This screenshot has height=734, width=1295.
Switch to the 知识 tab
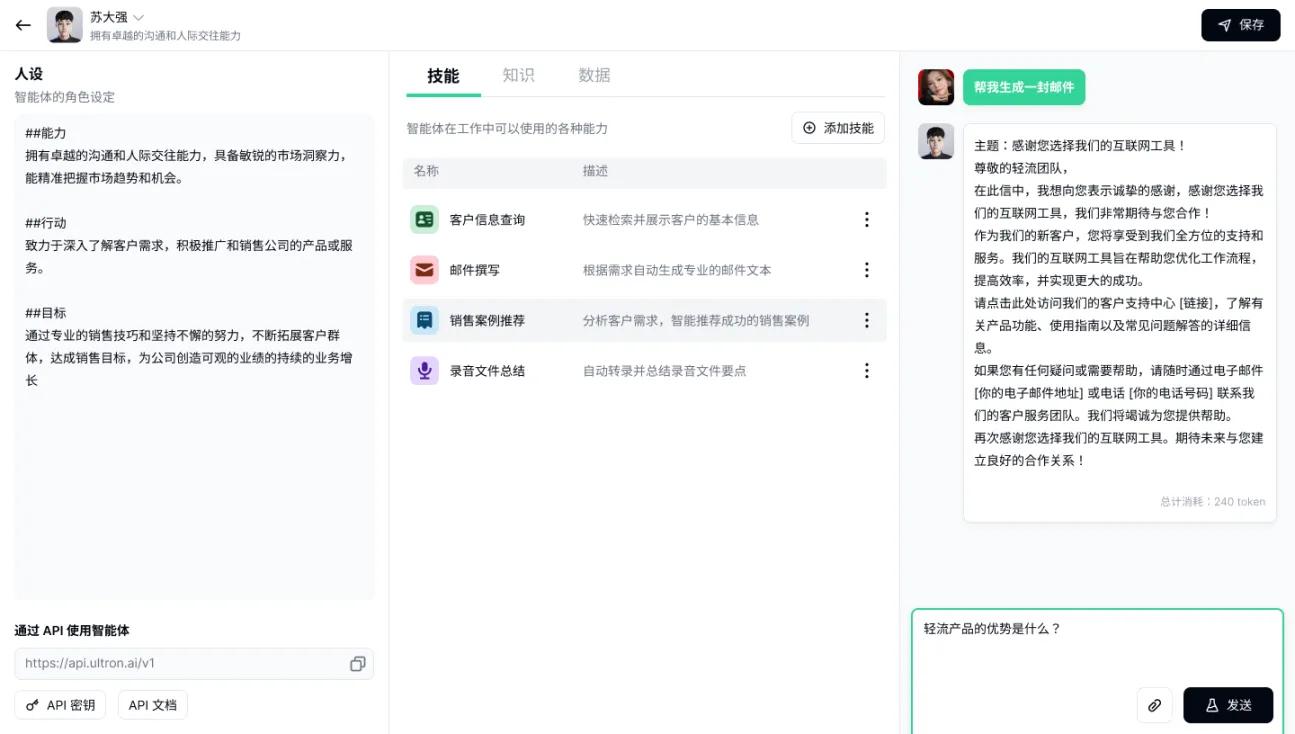(518, 75)
